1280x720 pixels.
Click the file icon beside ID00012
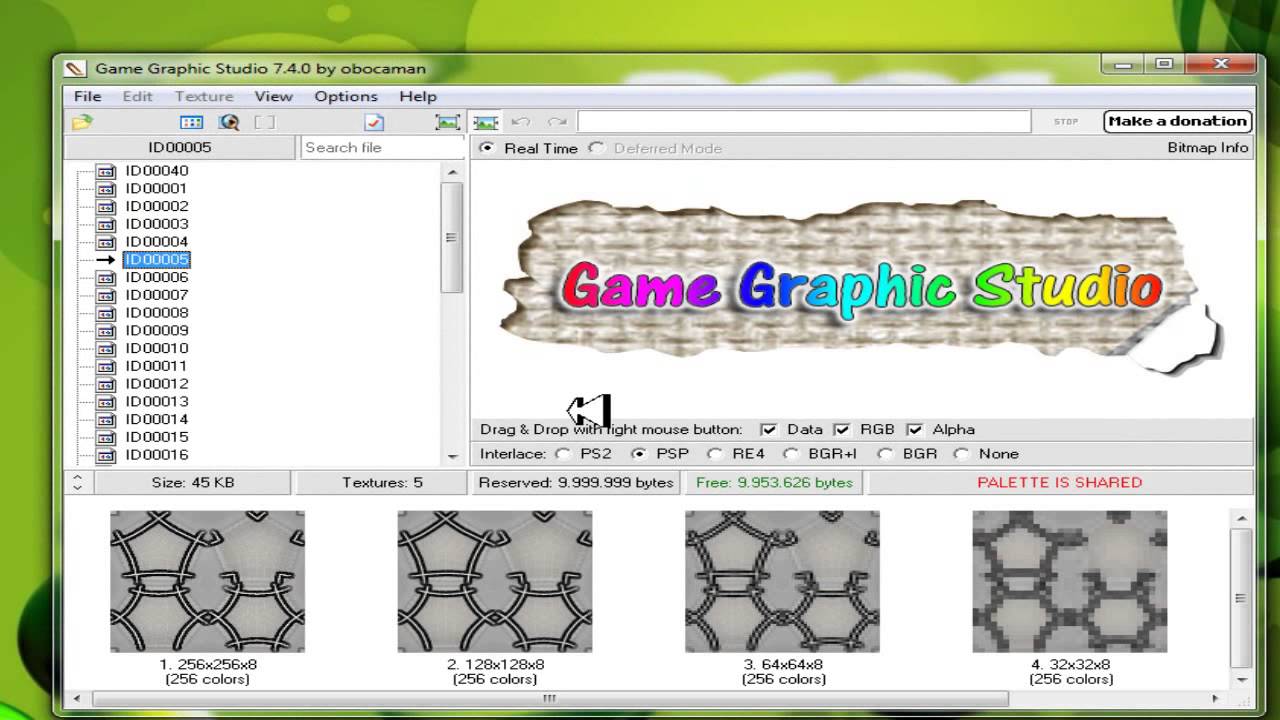(106, 384)
